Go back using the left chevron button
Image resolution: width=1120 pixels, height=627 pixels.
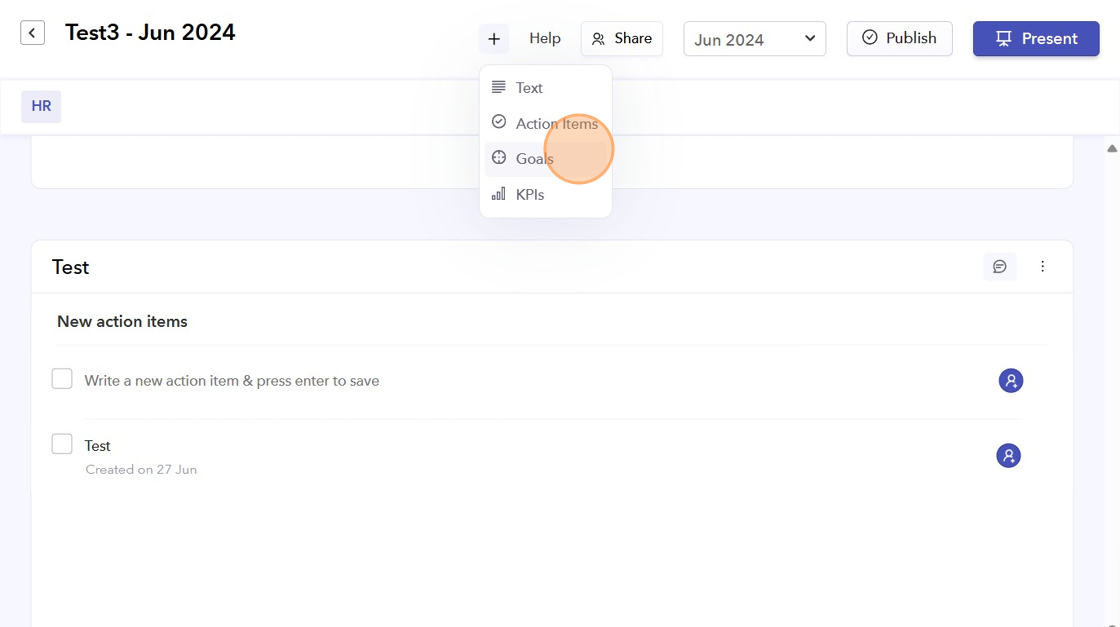[x=32, y=33]
